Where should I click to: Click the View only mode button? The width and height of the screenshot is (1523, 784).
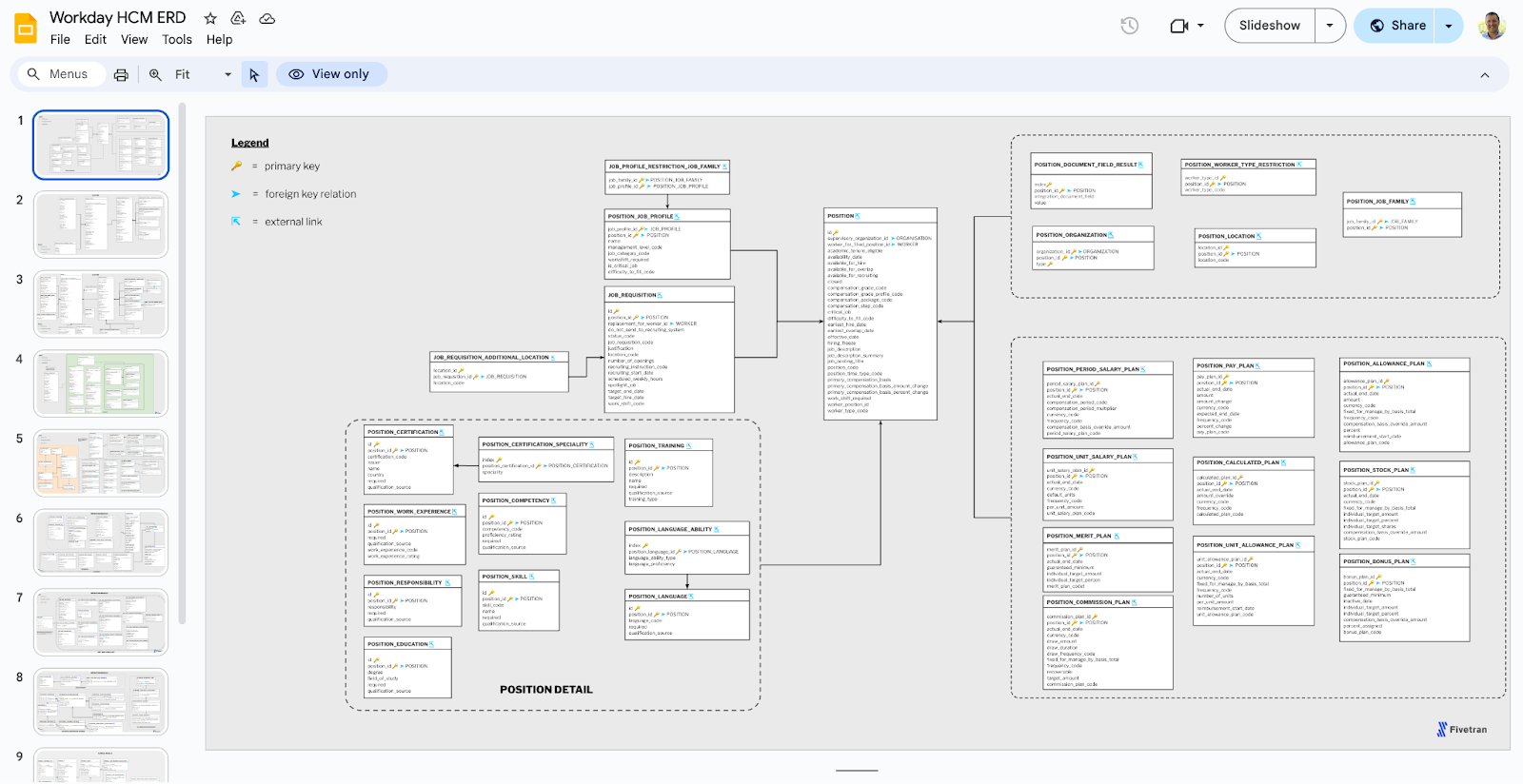tap(330, 74)
